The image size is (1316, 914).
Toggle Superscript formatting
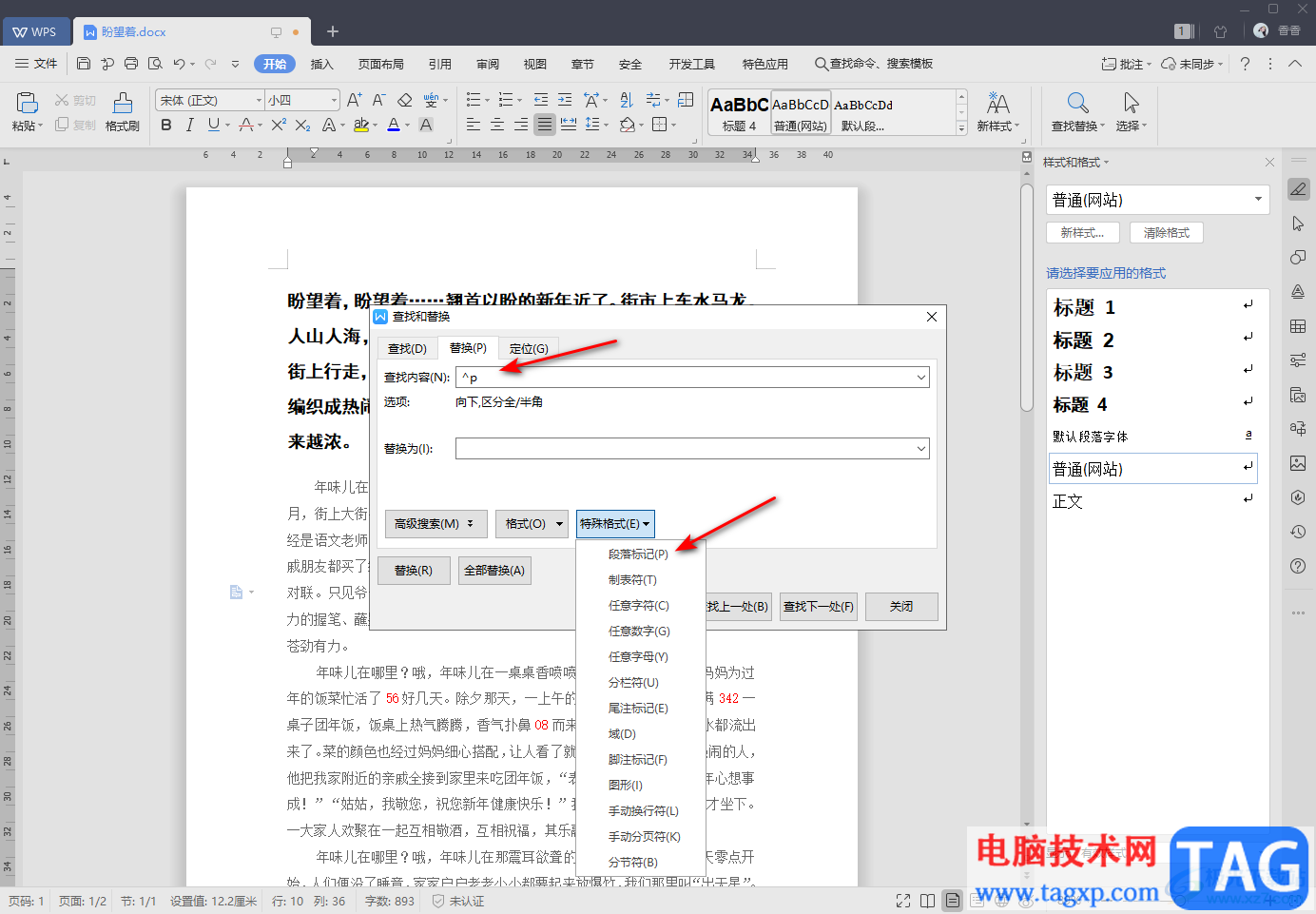point(279,125)
